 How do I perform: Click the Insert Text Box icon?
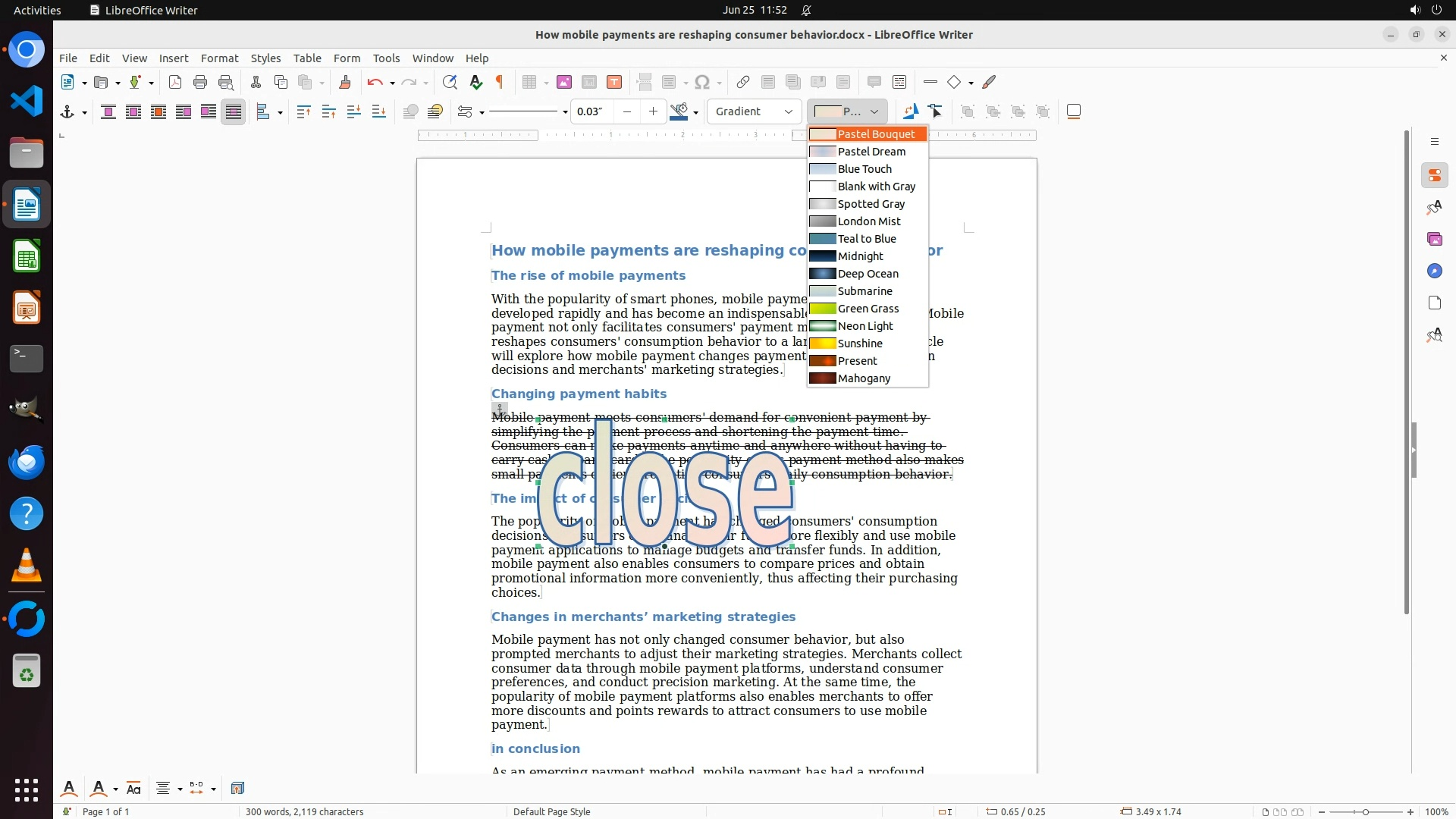(614, 82)
